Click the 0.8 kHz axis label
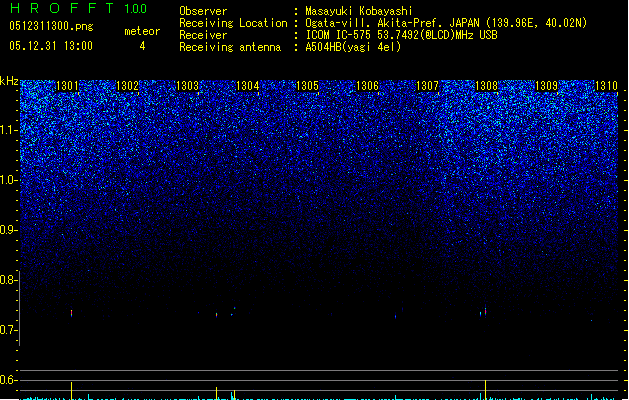 pos(8,280)
